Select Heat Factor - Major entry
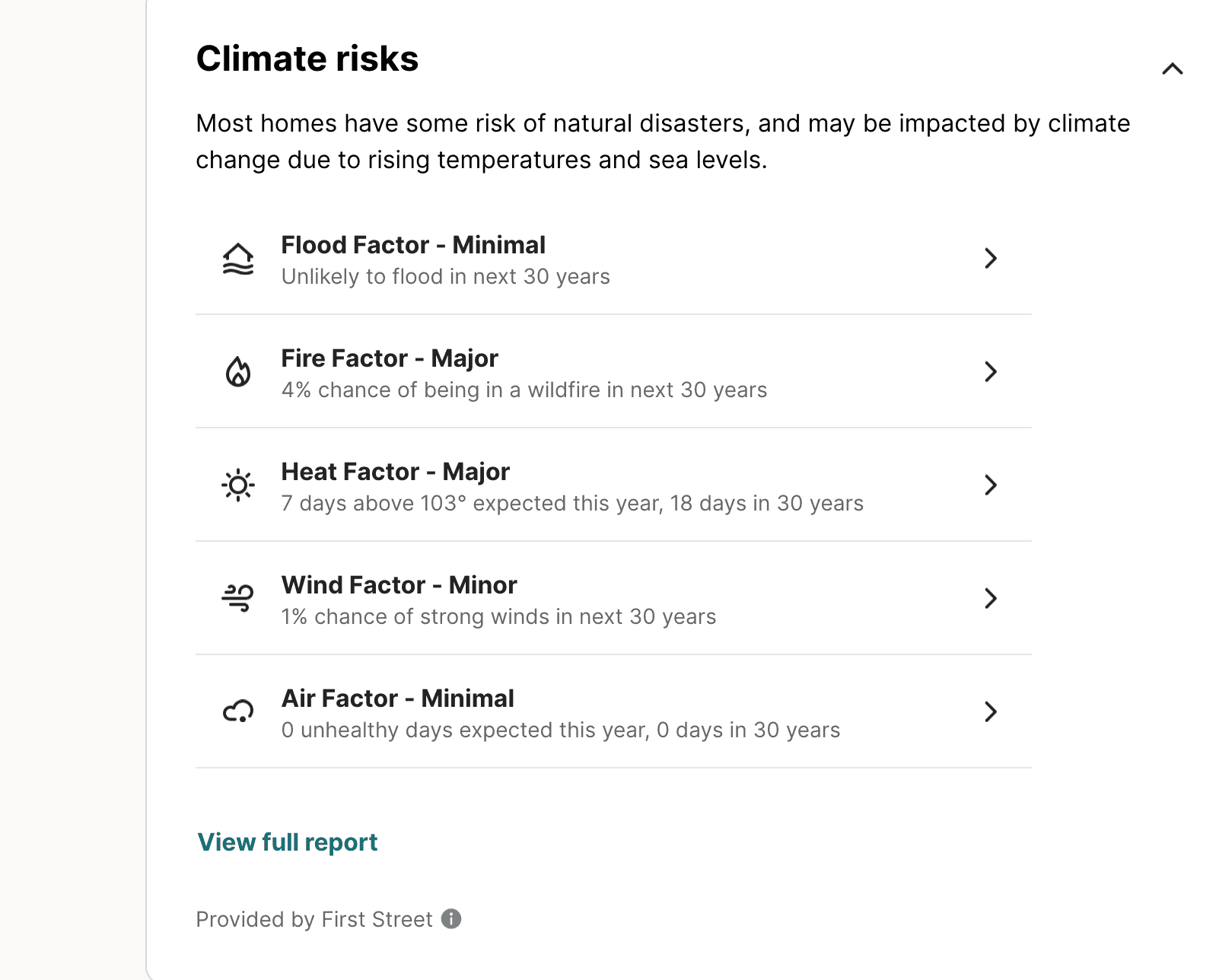This screenshot has width=1216, height=980. [x=613, y=485]
